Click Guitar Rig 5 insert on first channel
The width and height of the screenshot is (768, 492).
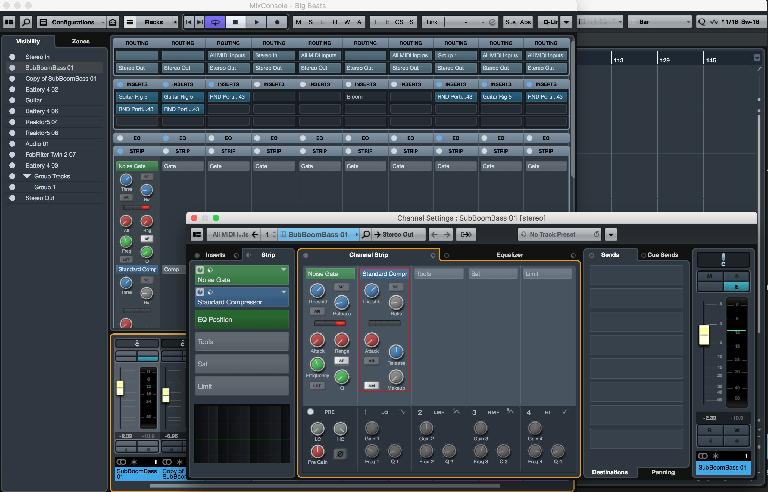point(137,97)
